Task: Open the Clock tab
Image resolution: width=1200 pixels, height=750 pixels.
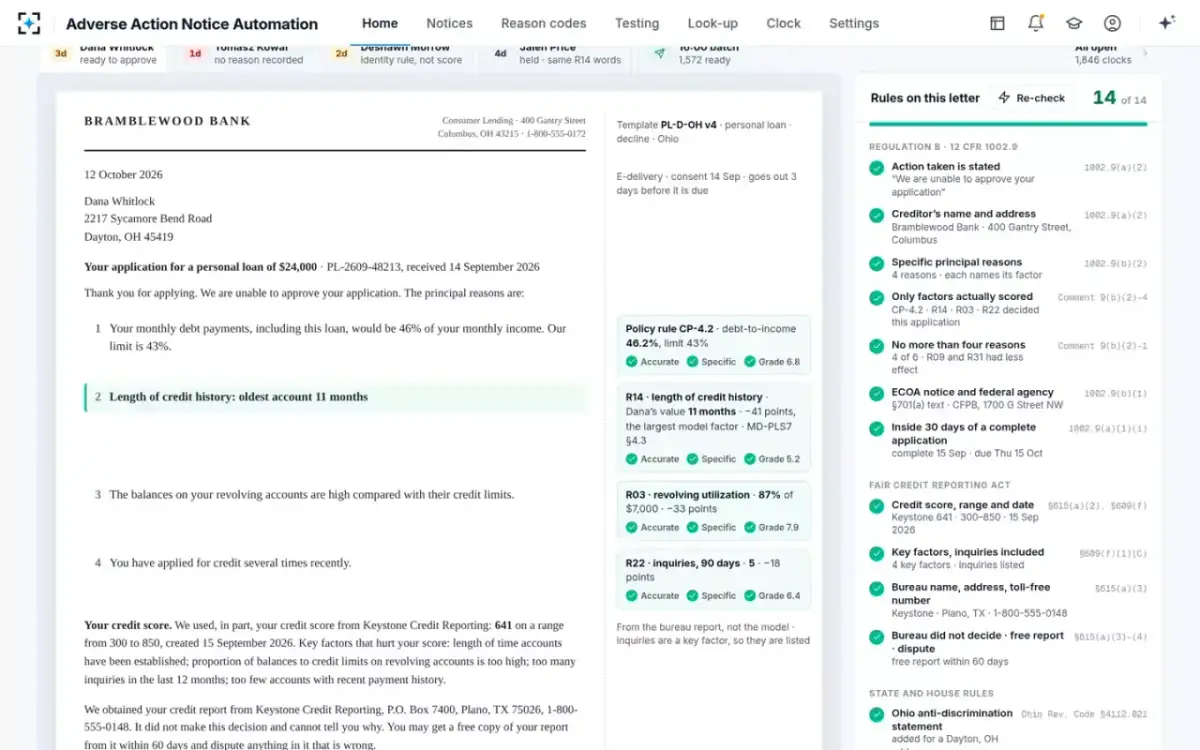Action: (784, 23)
